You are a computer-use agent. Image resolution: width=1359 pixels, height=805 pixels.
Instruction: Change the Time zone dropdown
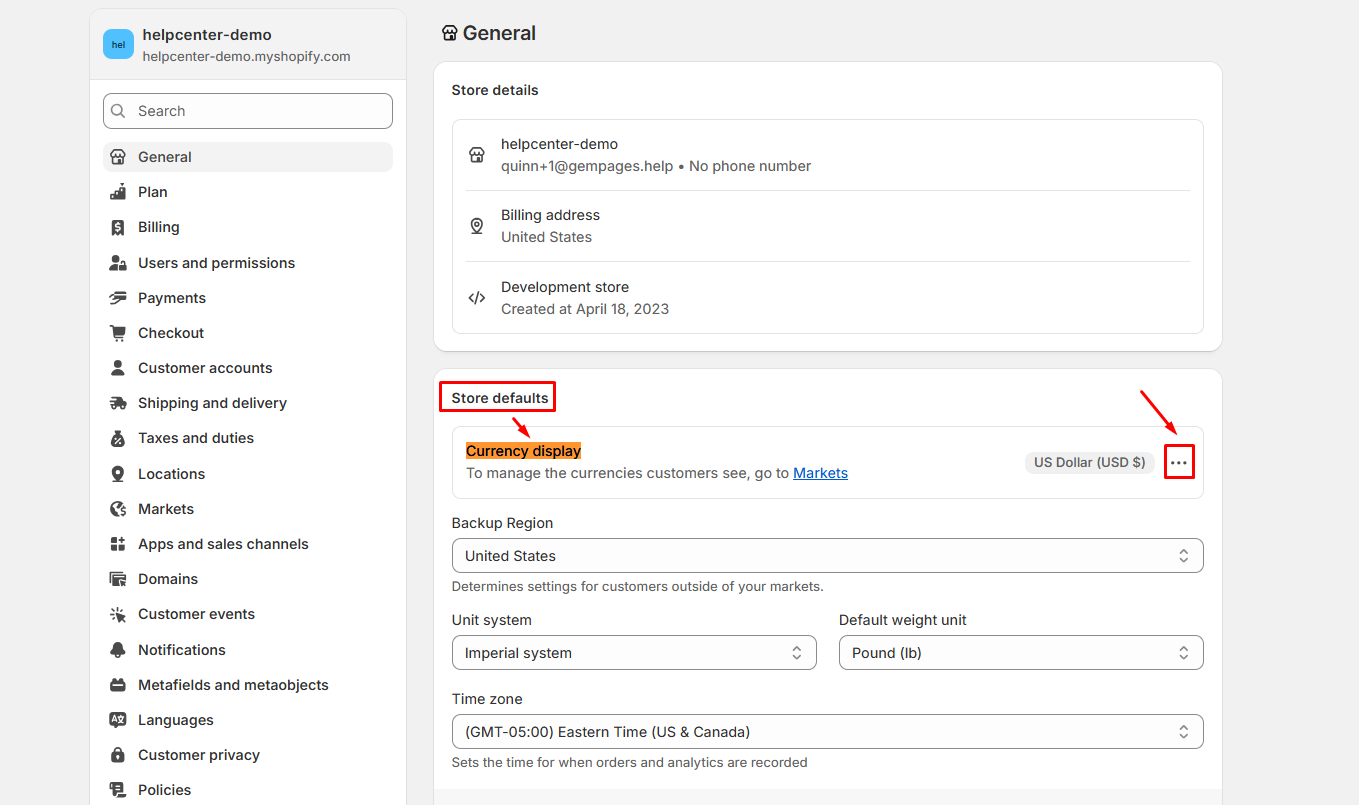pos(827,732)
